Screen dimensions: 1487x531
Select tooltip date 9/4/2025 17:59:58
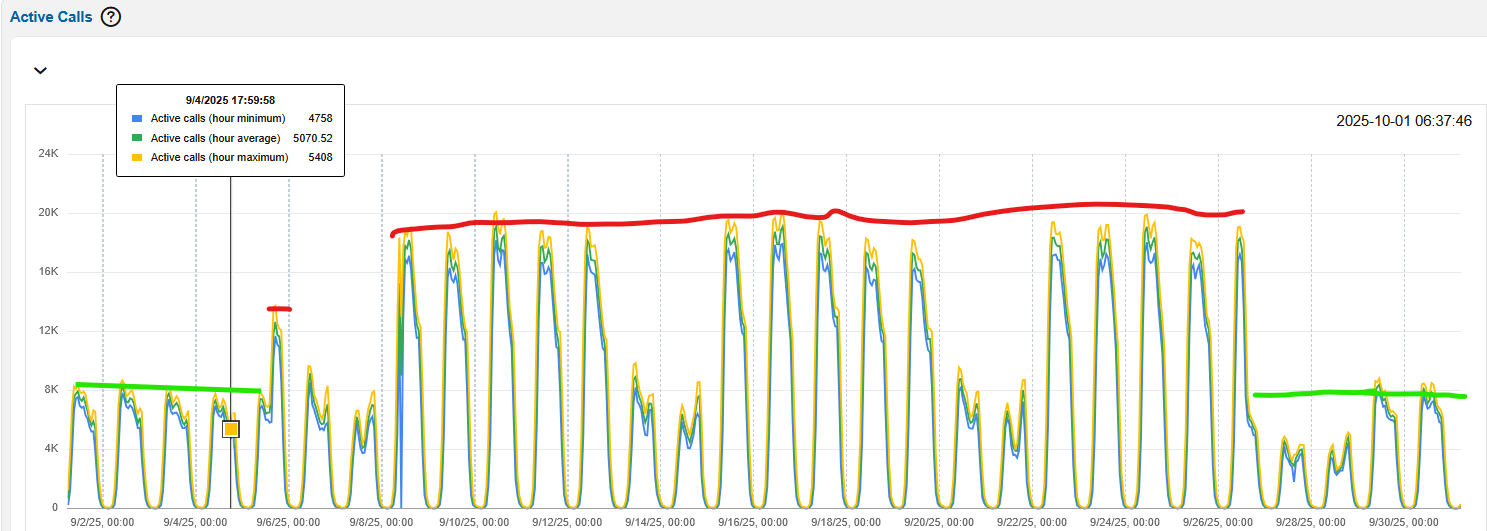(x=231, y=100)
